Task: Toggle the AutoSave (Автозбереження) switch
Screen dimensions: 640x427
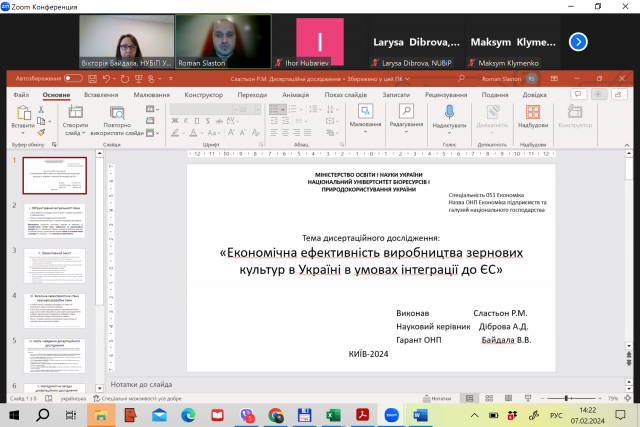Action: coord(73,77)
